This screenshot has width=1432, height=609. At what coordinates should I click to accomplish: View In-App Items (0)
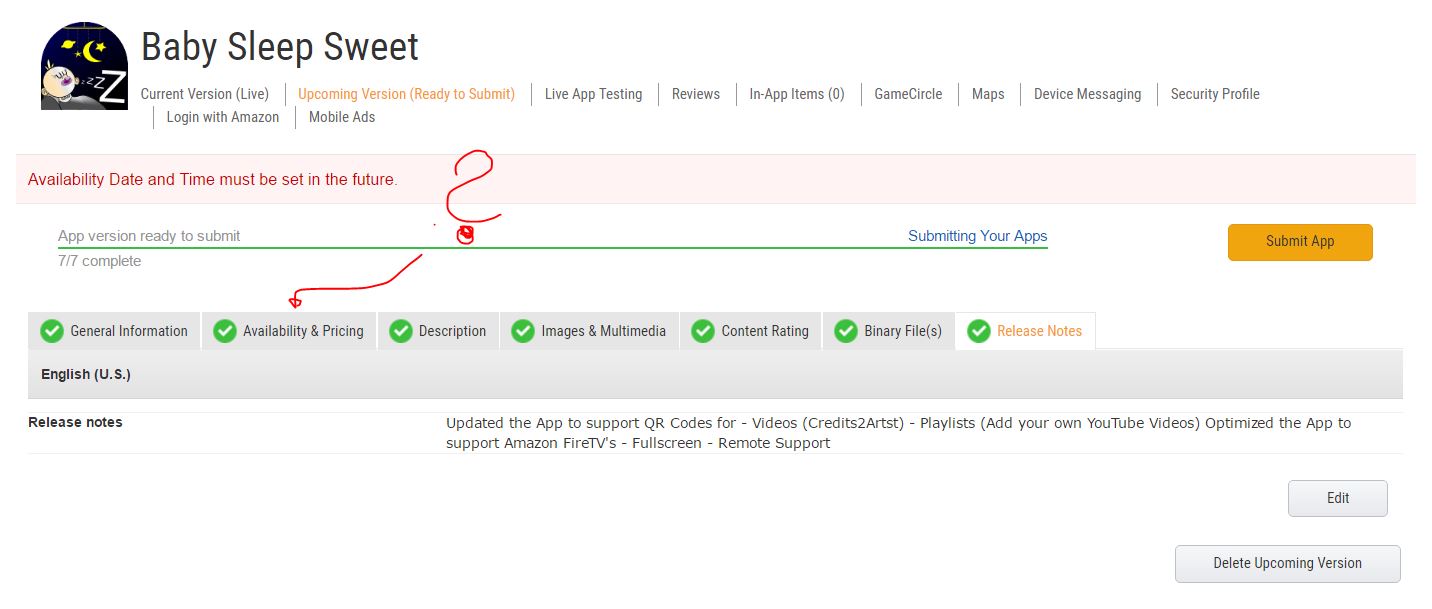797,94
